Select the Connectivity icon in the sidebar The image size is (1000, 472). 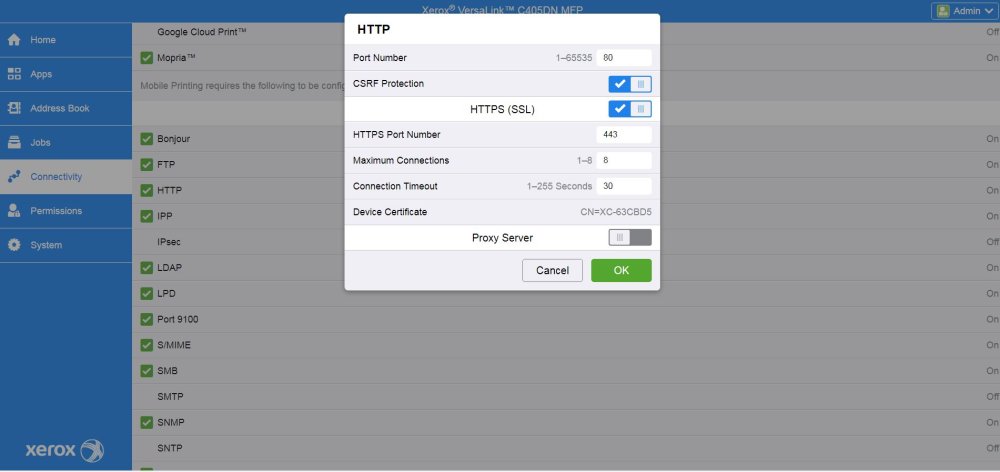pos(14,177)
